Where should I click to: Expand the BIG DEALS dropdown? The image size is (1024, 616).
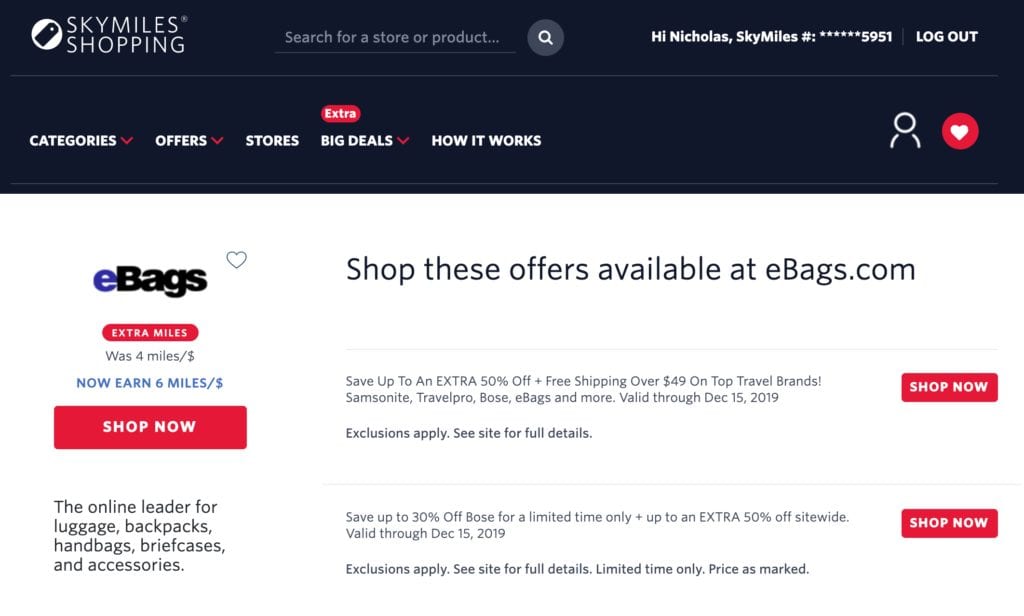364,141
